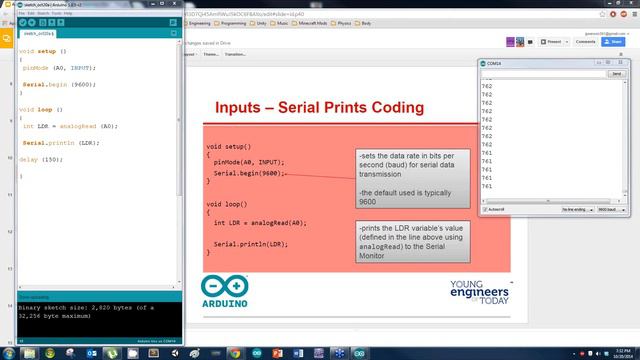Open the Chrome hamburger menu

[x=635, y=14]
